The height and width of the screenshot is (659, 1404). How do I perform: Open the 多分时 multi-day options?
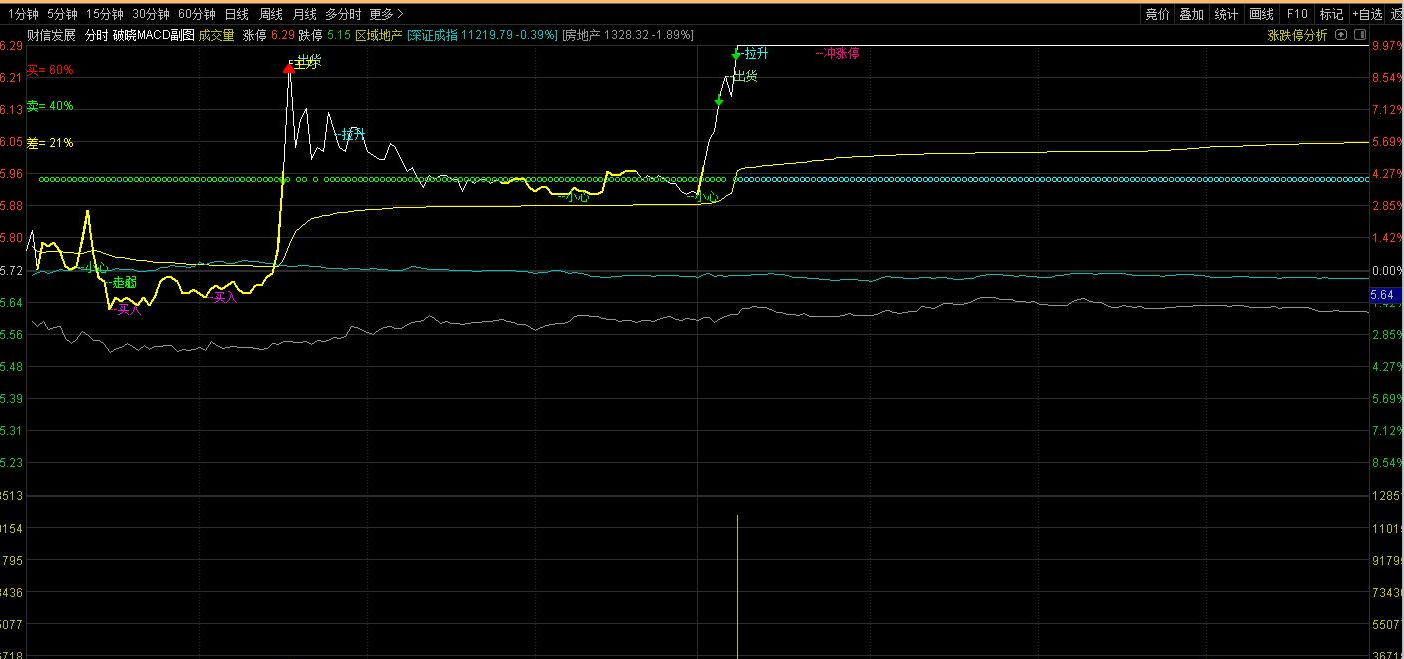343,14
